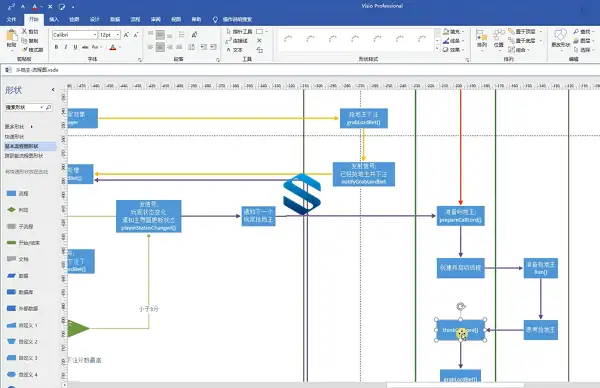Open the Arrange button menu
This screenshot has height=388, width=600.
pyautogui.click(x=482, y=40)
